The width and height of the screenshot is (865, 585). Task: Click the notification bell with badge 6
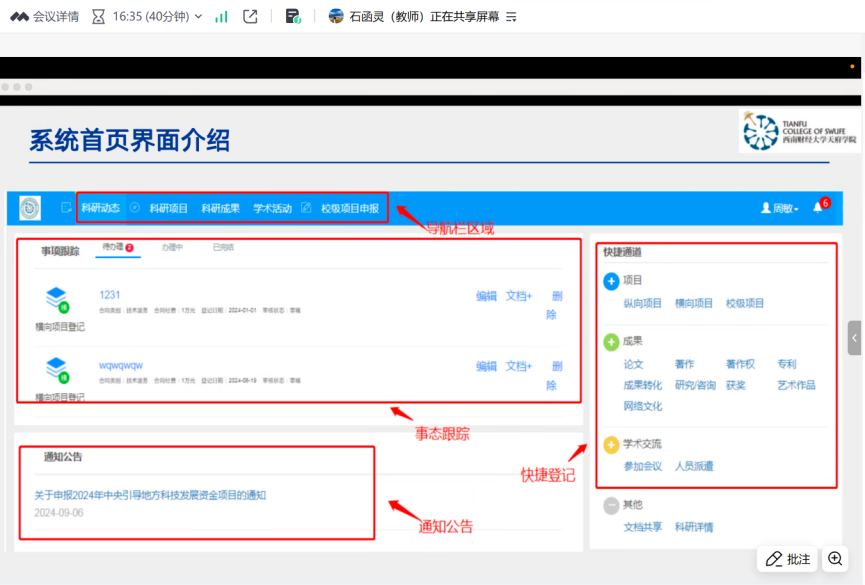pos(818,208)
